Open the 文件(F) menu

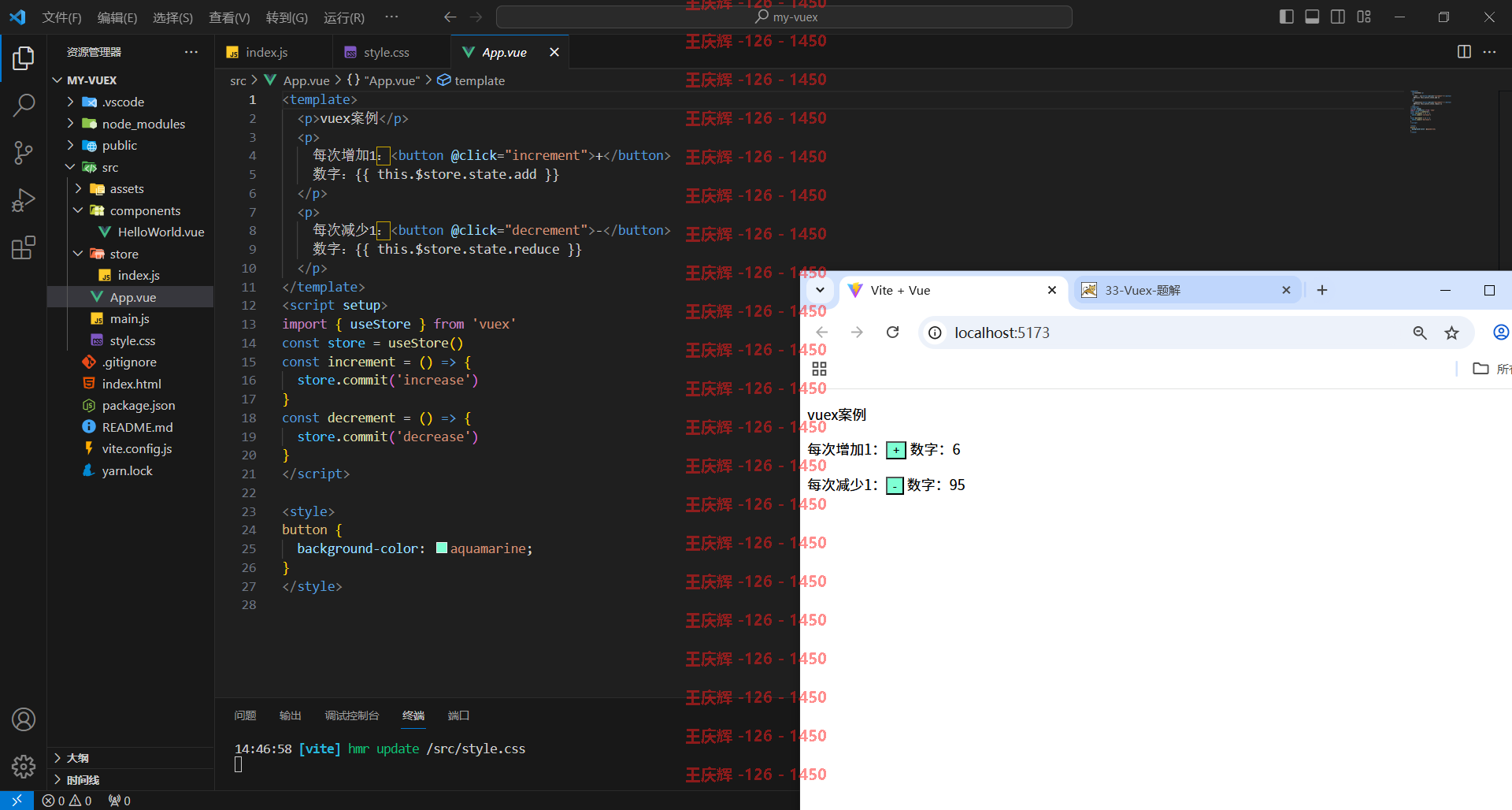(61, 17)
